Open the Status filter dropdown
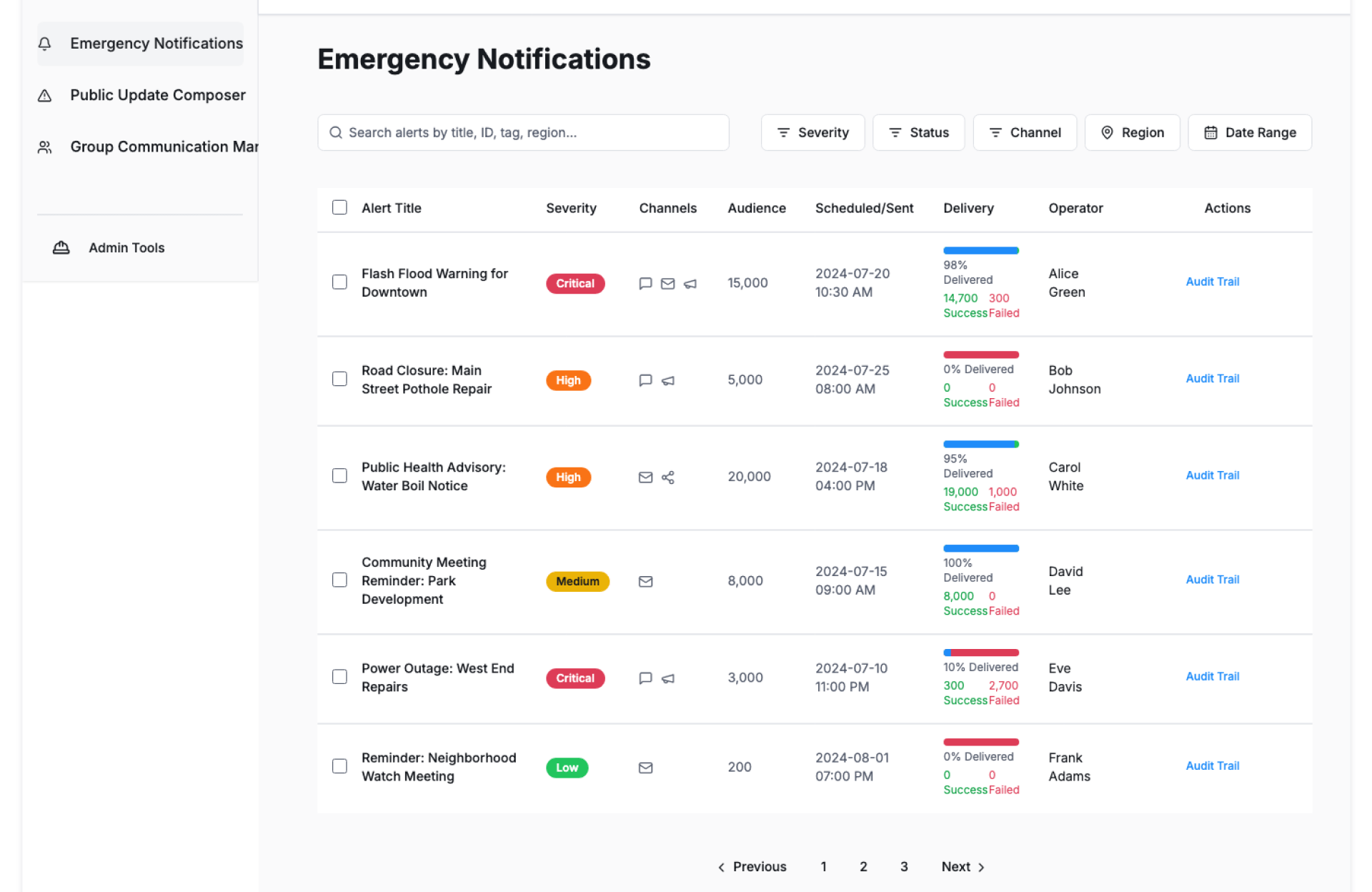The width and height of the screenshot is (1372, 892). point(918,132)
